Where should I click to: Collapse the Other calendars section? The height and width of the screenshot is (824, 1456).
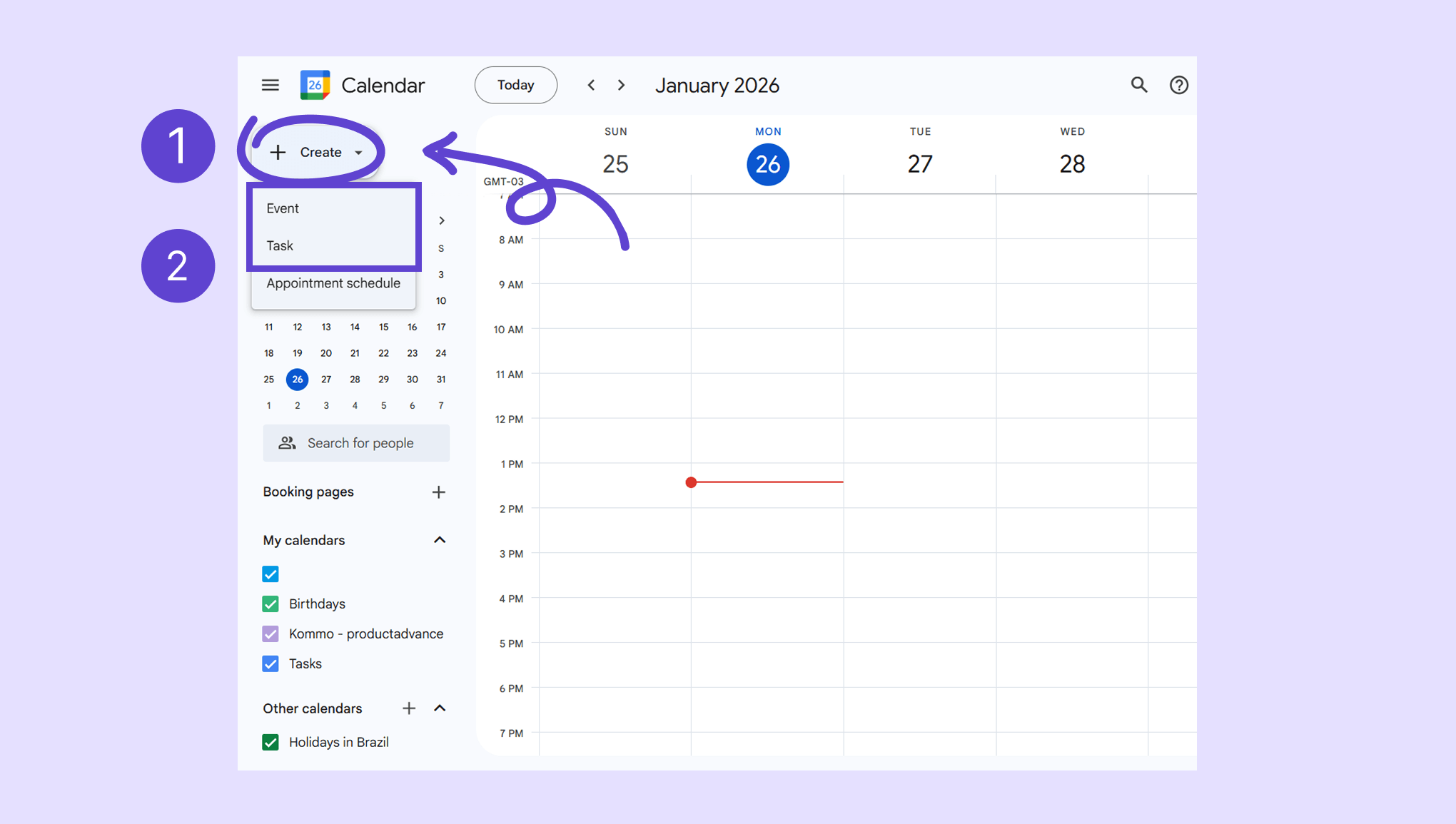click(x=440, y=708)
